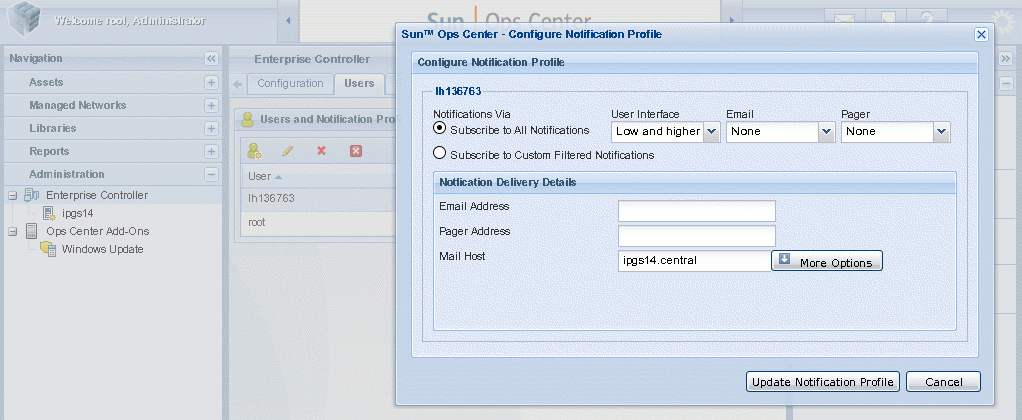
Task: Select the root user row
Action: tap(317, 222)
